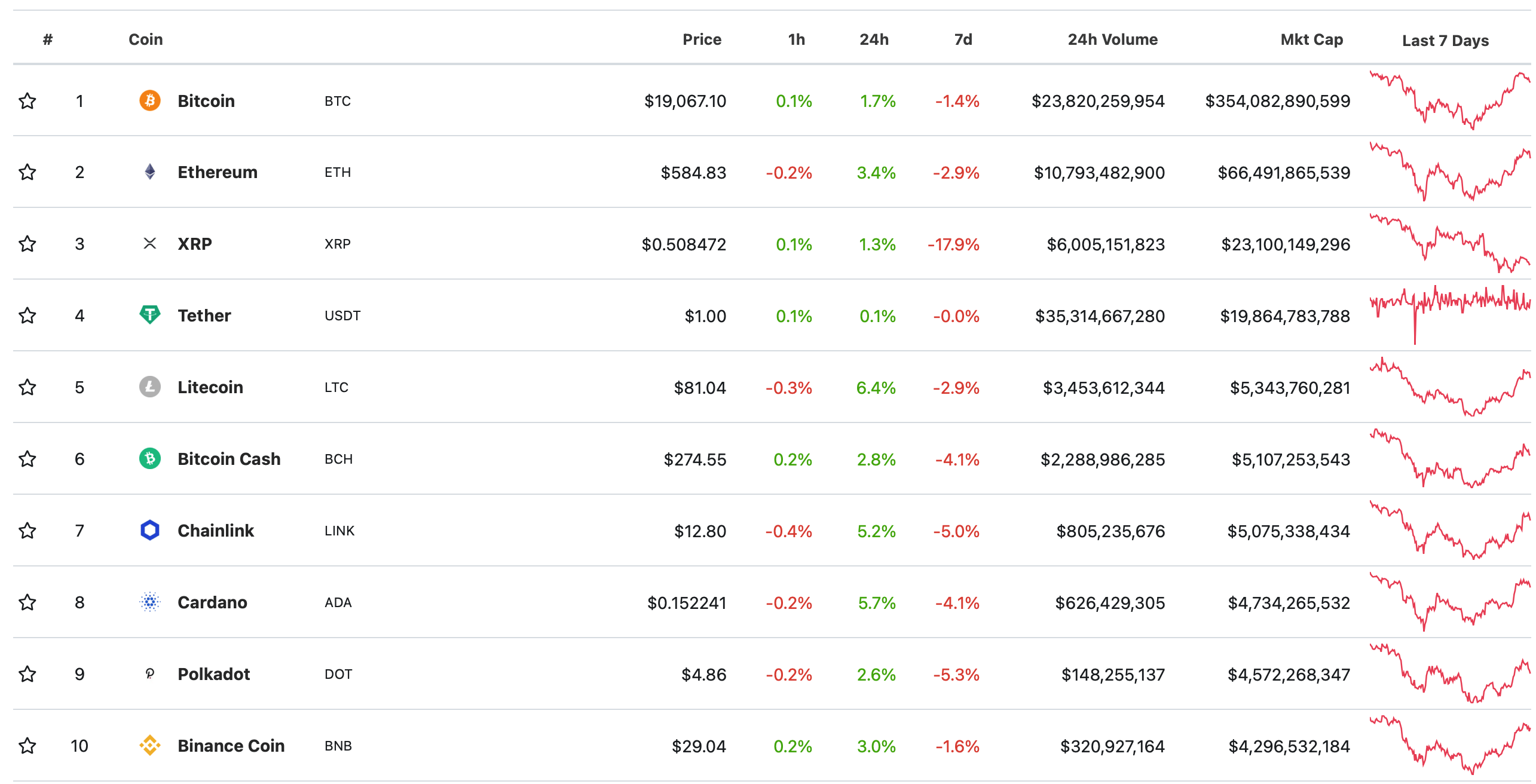Click the Polkadot logo icon
The width and height of the screenshot is (1536, 784).
[x=150, y=674]
